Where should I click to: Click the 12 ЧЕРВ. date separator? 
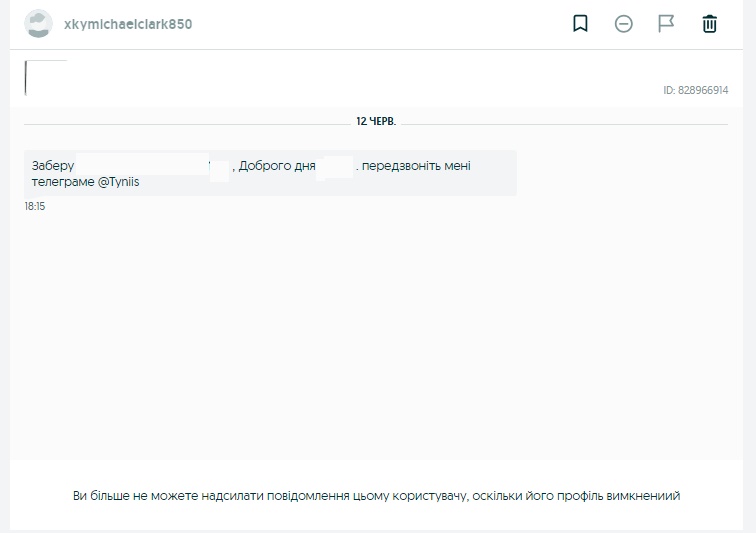coord(376,121)
